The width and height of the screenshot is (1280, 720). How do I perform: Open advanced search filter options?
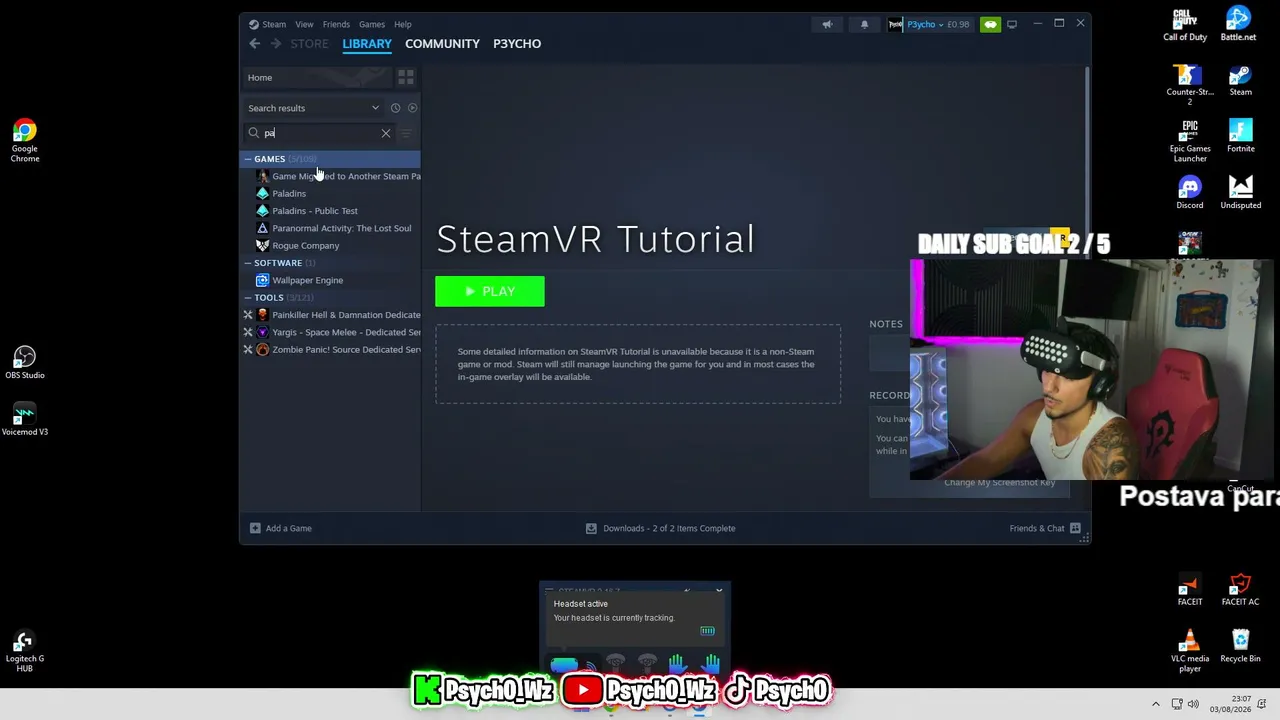click(x=406, y=133)
